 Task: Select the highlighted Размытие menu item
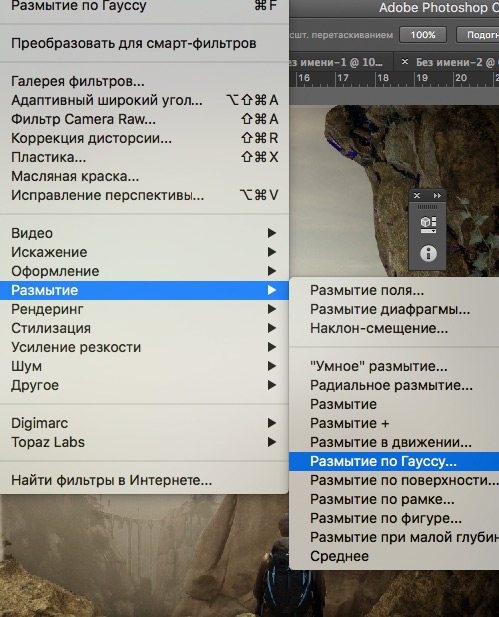[x=144, y=290]
